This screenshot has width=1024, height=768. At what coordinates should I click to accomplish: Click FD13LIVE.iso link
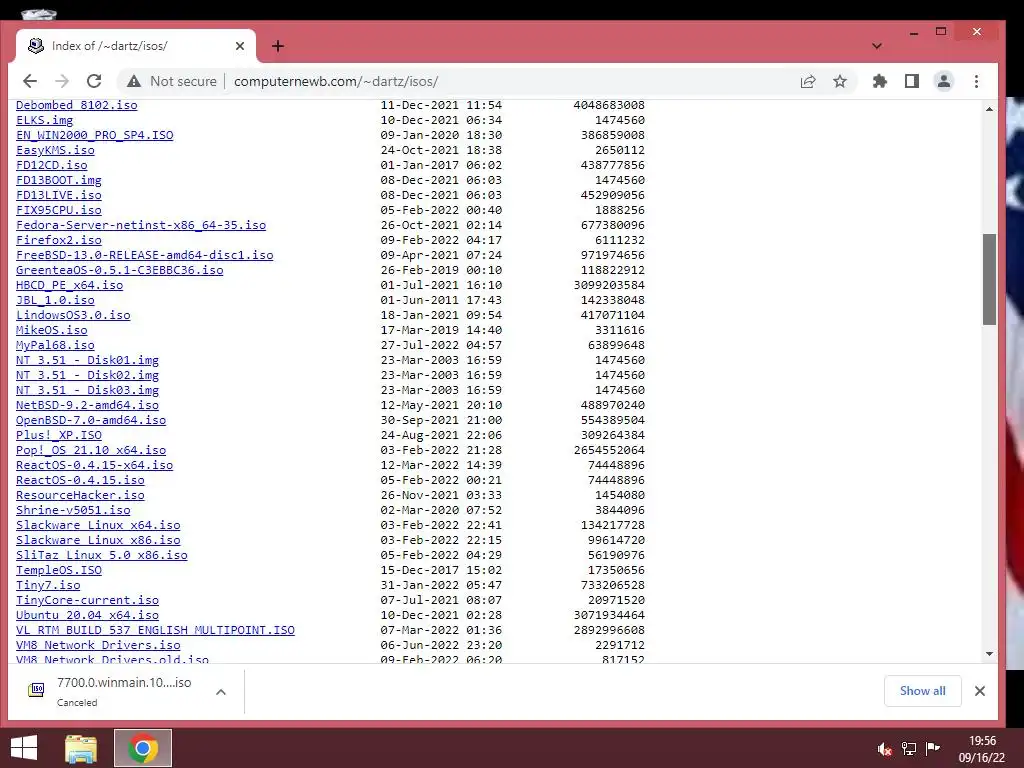[x=59, y=195]
